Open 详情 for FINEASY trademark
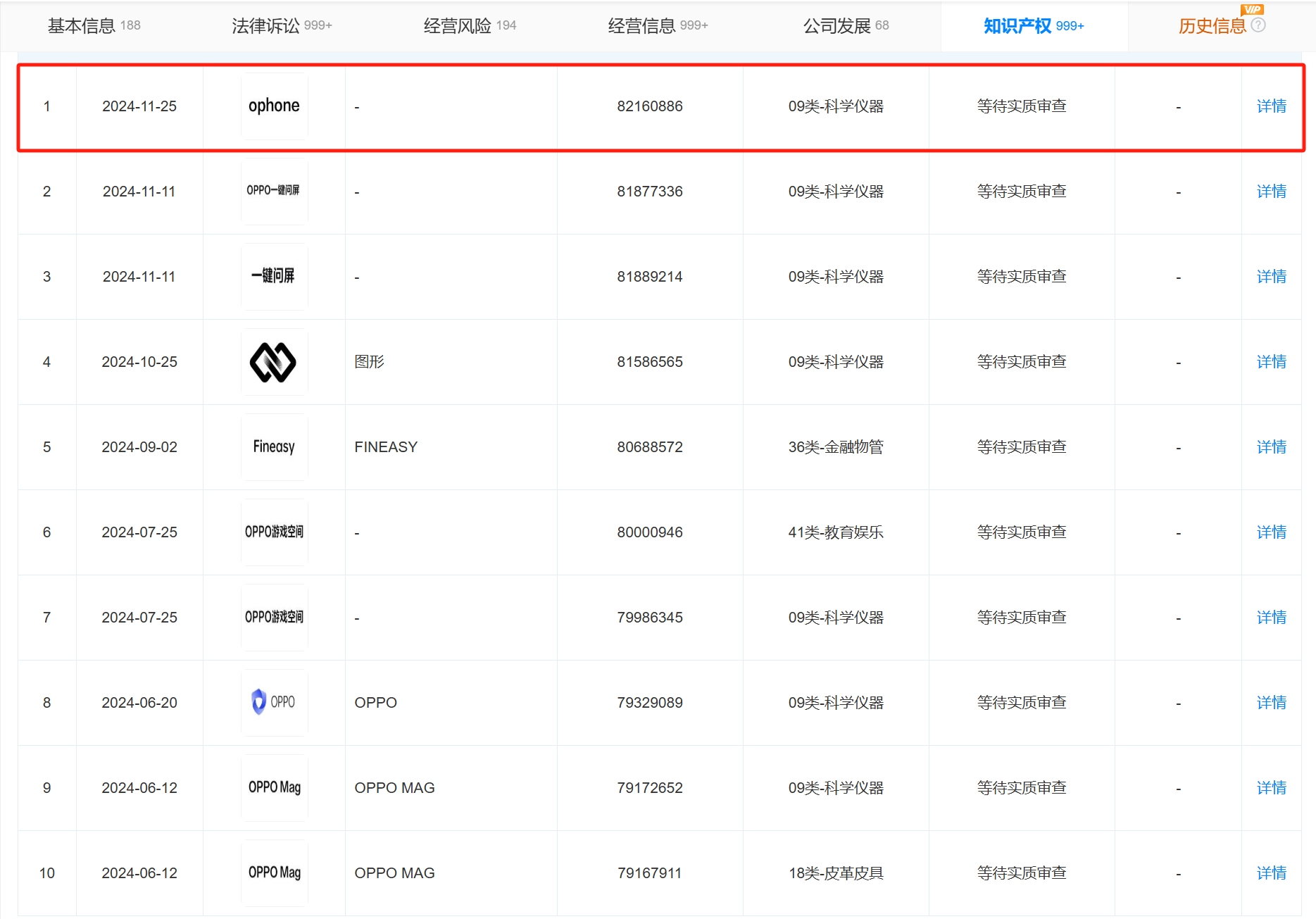The width and height of the screenshot is (1316, 919). (1271, 447)
